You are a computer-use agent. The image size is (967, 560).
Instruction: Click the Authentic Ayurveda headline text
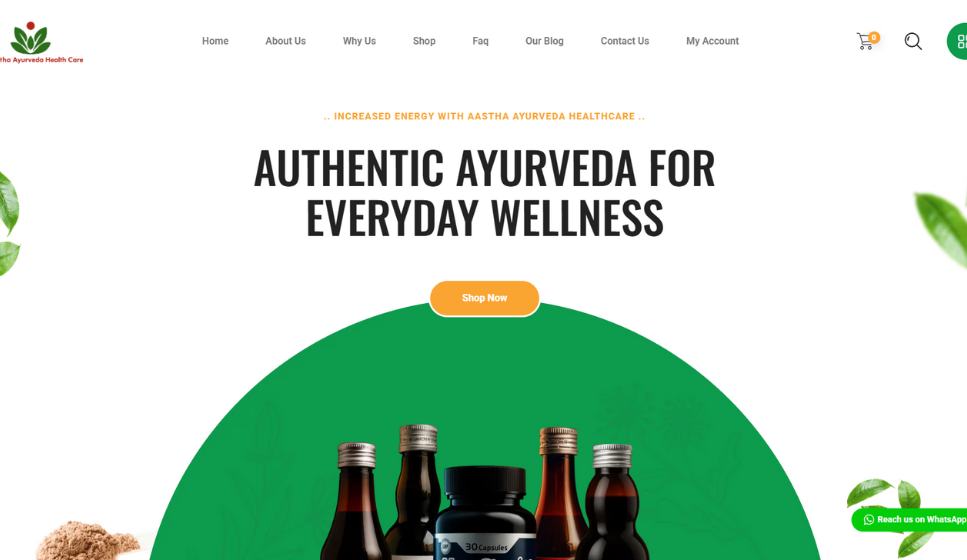pos(485,192)
